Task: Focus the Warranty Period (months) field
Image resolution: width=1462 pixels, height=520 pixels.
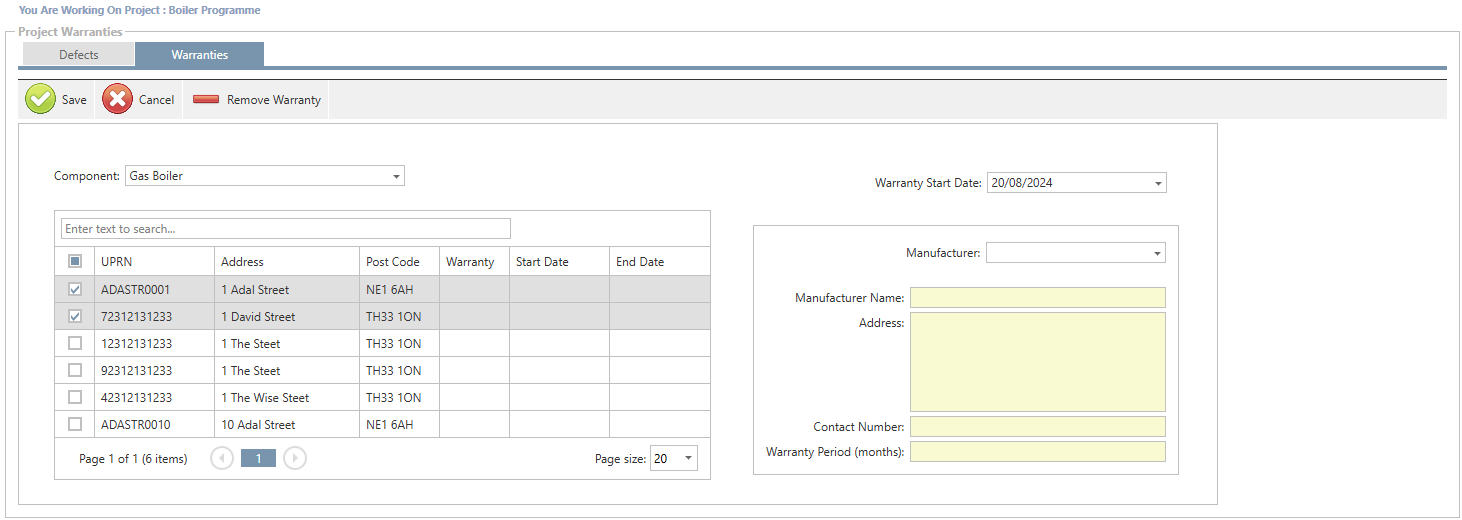Action: pyautogui.click(x=1037, y=452)
